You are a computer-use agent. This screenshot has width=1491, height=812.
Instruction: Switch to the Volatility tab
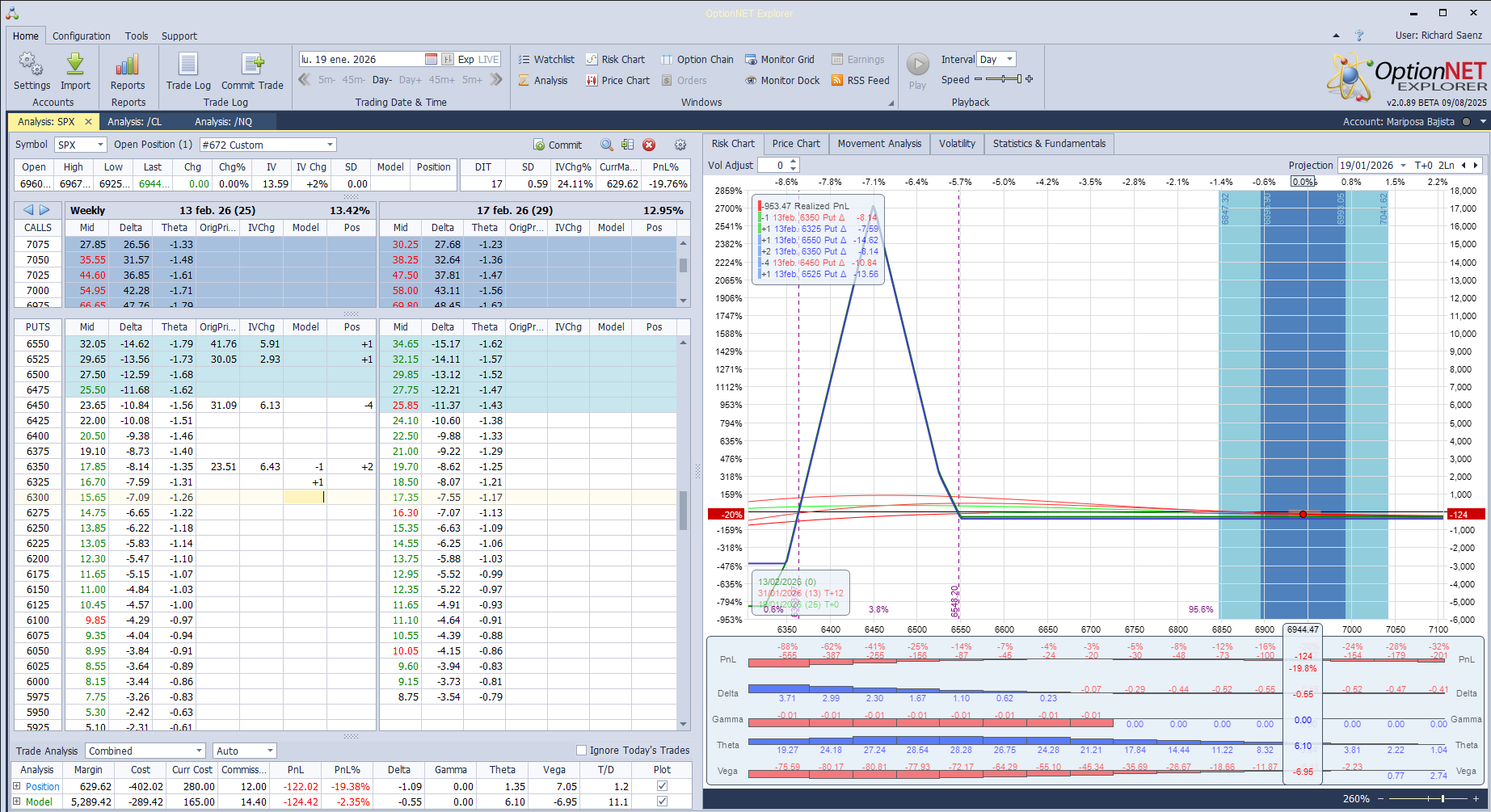[x=957, y=144]
